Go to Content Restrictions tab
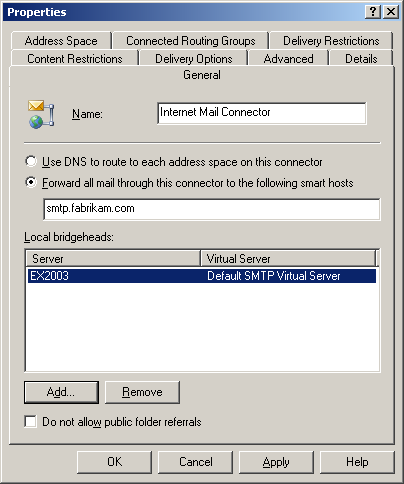Image resolution: width=404 pixels, height=484 pixels. 75,59
